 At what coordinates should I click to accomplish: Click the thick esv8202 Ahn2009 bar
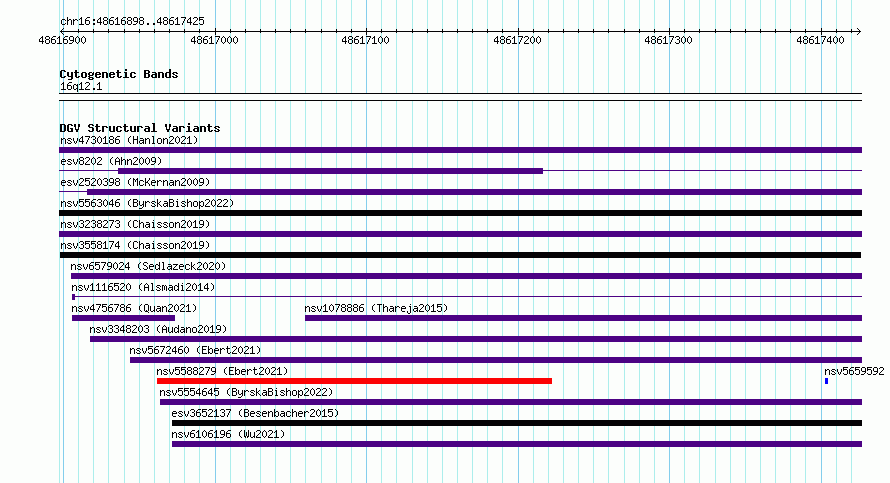click(330, 171)
